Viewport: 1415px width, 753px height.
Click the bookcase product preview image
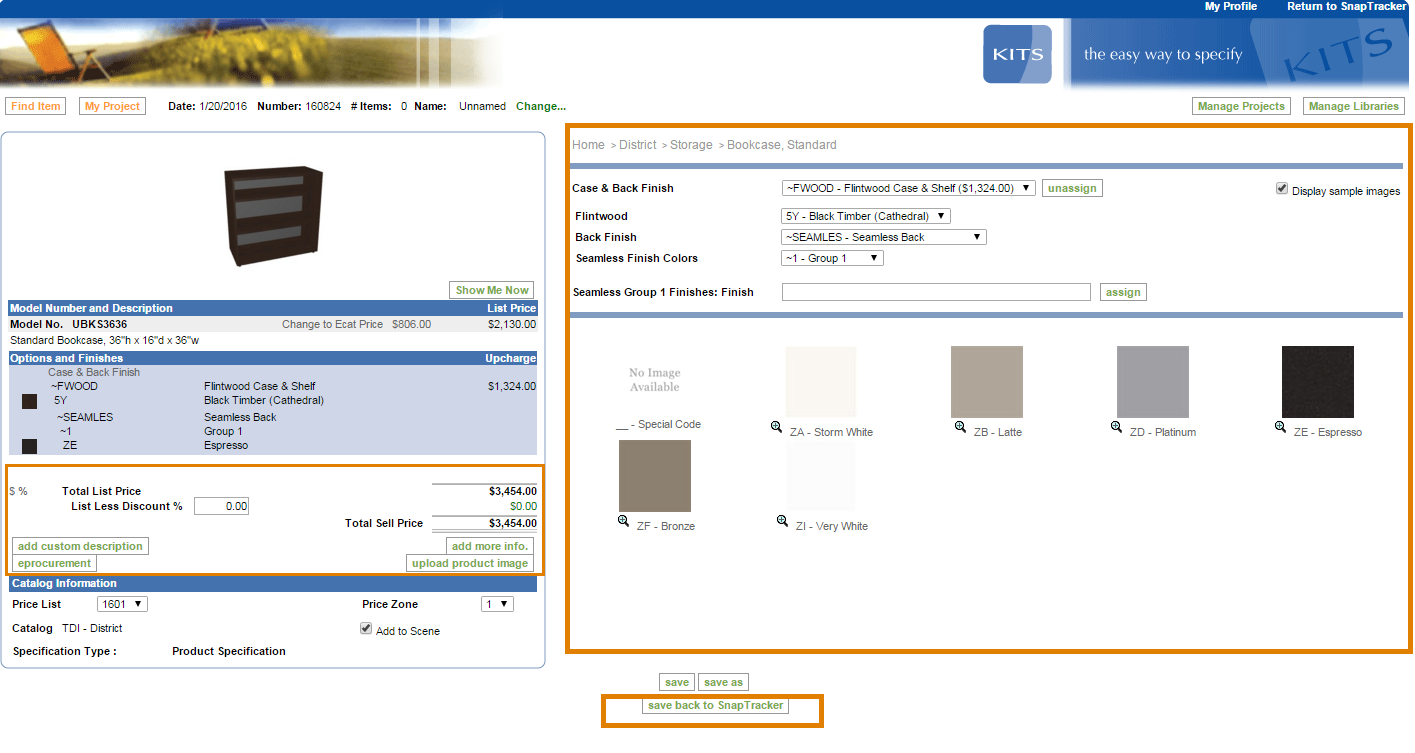[x=273, y=211]
